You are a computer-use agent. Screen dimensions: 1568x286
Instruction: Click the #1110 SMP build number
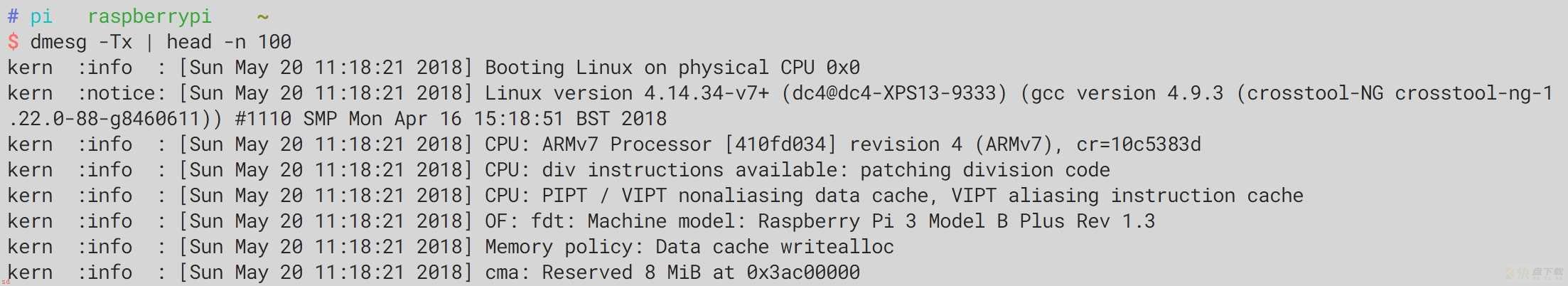tap(286, 119)
